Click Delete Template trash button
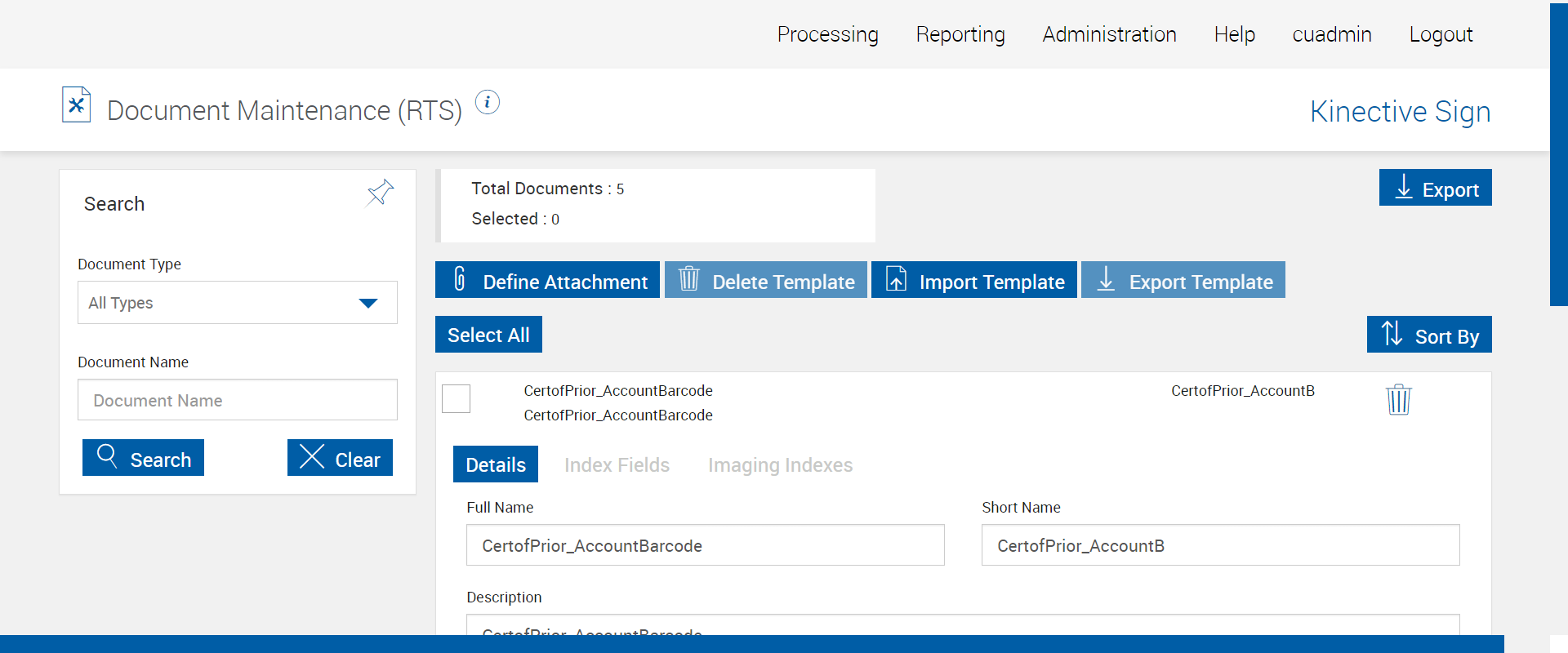The width and height of the screenshot is (1568, 653). coord(765,280)
